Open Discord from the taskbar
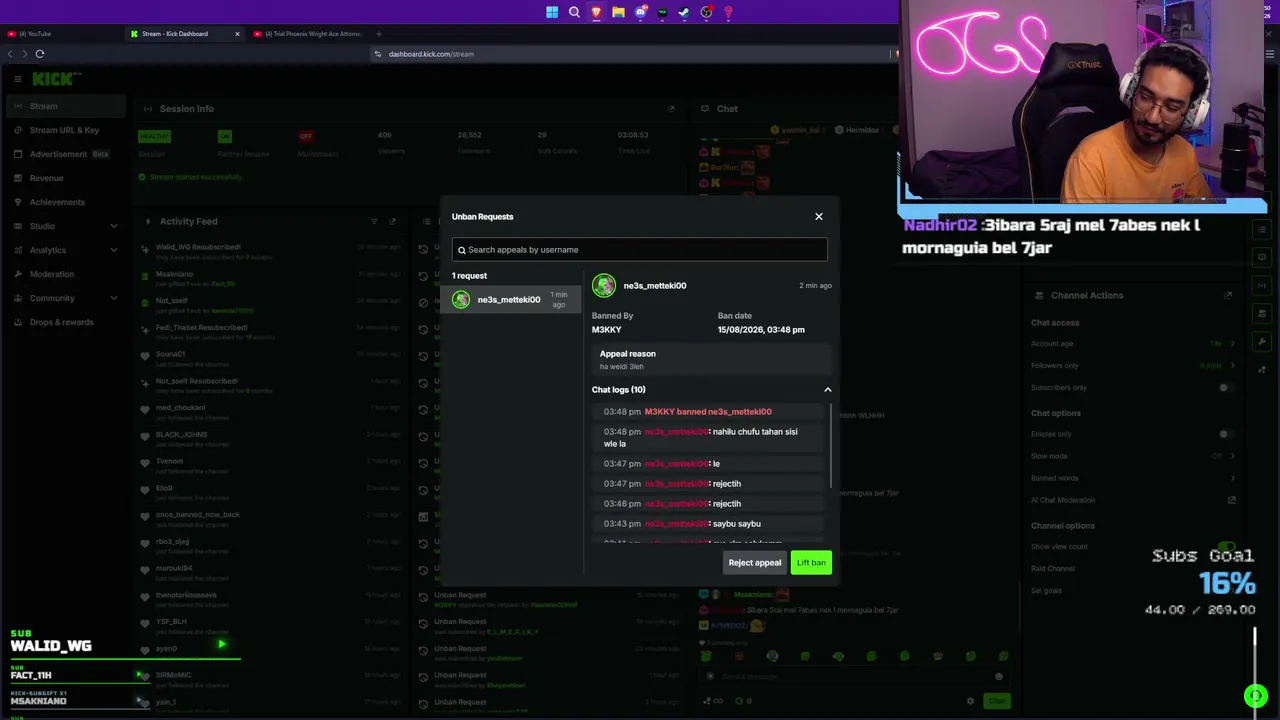Image resolution: width=1280 pixels, height=720 pixels. [x=640, y=12]
